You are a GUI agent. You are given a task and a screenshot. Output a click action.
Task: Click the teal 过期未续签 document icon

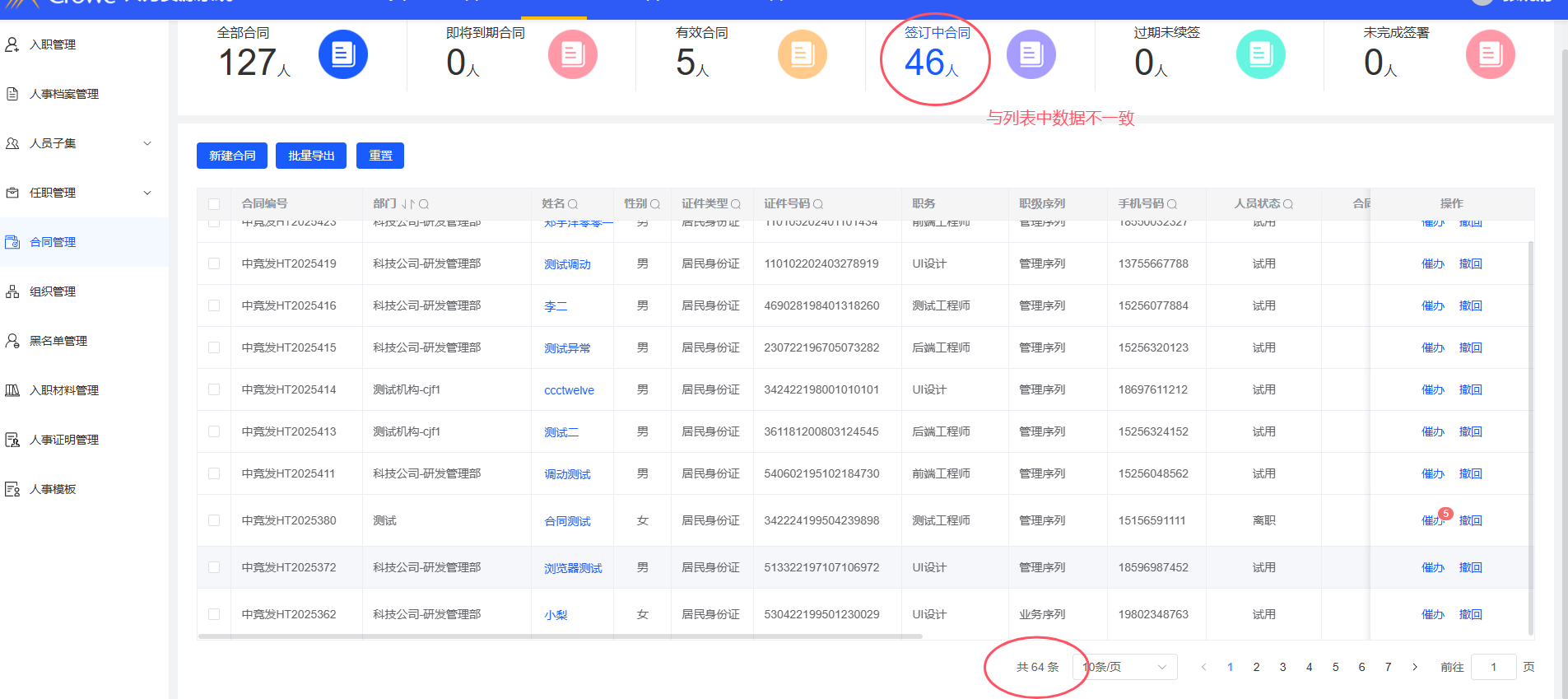tap(1260, 54)
